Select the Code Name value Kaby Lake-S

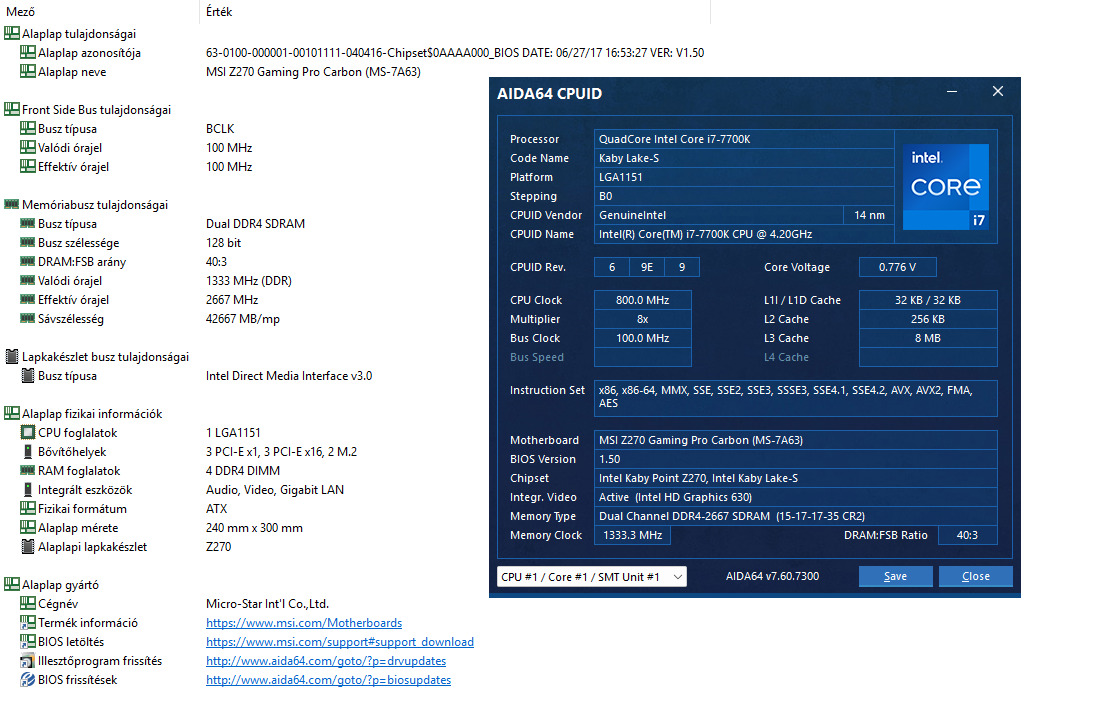pyautogui.click(x=744, y=158)
